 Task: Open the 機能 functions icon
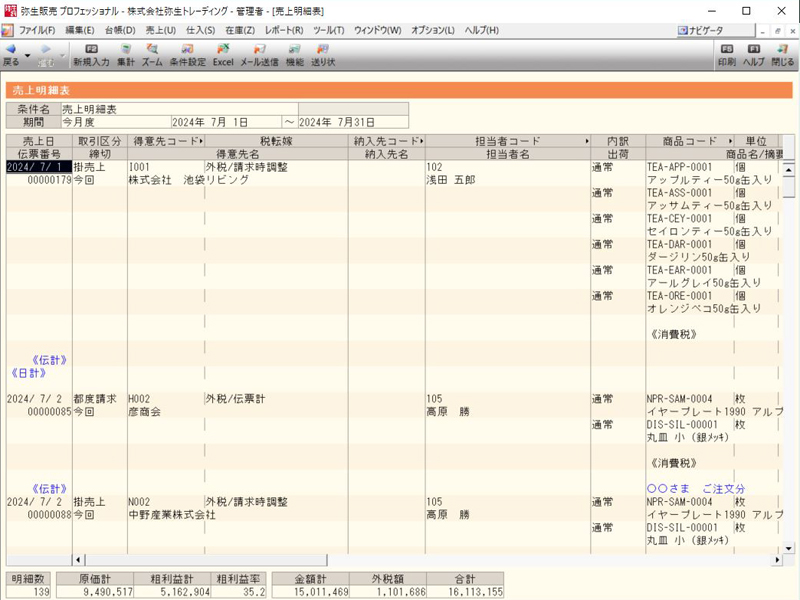[x=294, y=49]
